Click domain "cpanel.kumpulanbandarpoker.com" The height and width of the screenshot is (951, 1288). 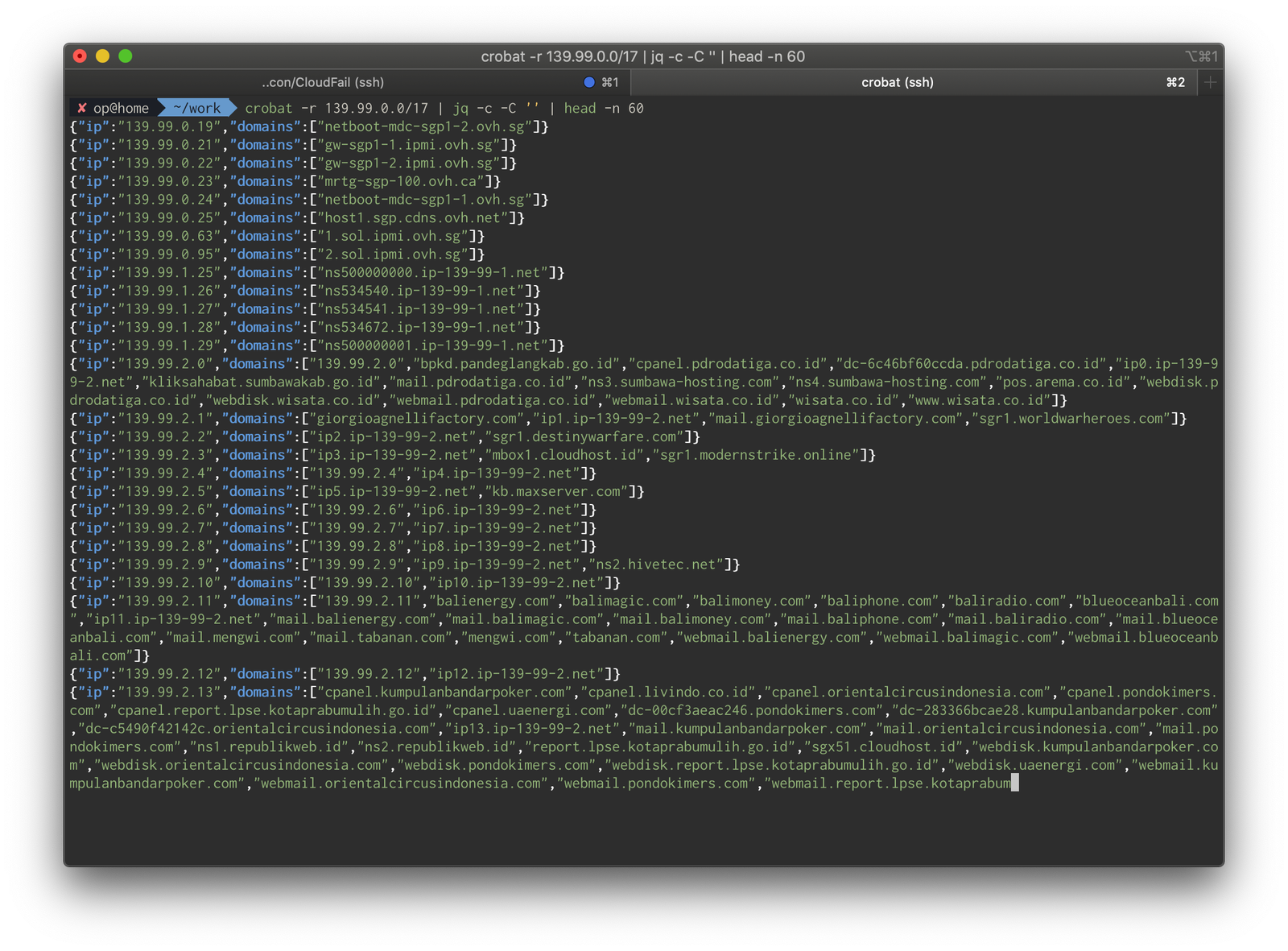444,693
